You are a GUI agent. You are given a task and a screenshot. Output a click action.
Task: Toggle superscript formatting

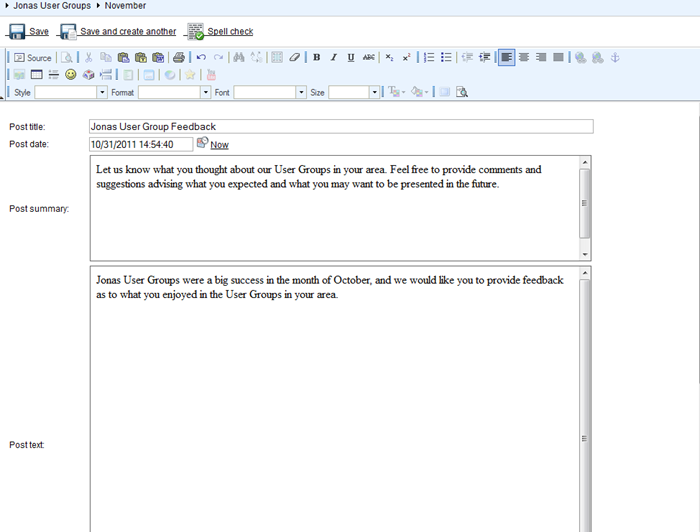[x=406, y=58]
